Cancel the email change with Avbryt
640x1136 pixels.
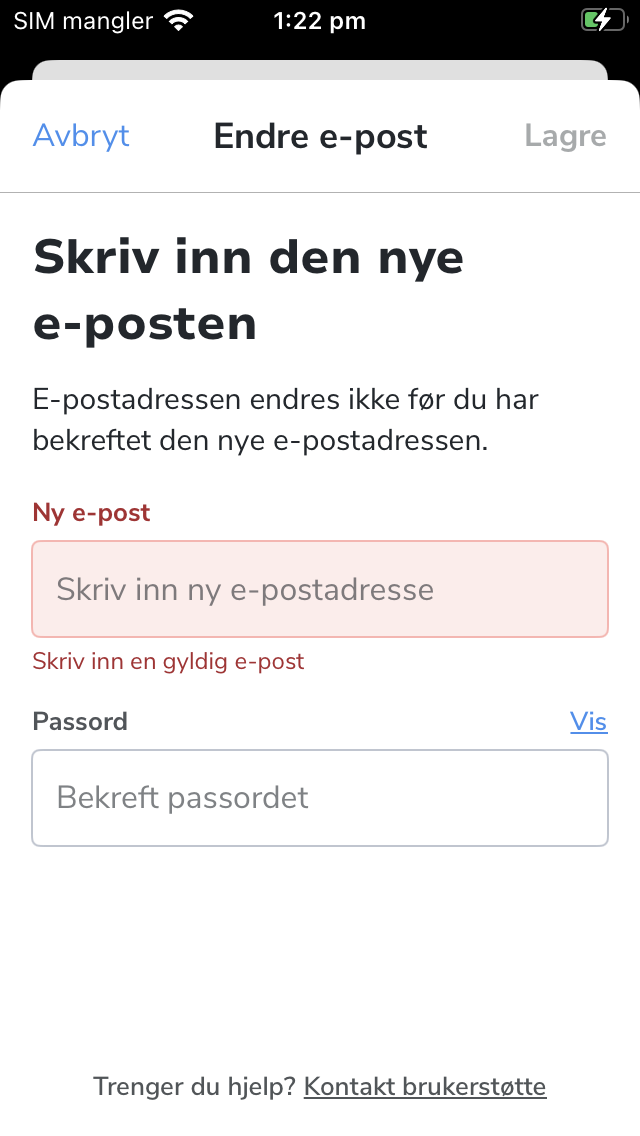pyautogui.click(x=81, y=136)
